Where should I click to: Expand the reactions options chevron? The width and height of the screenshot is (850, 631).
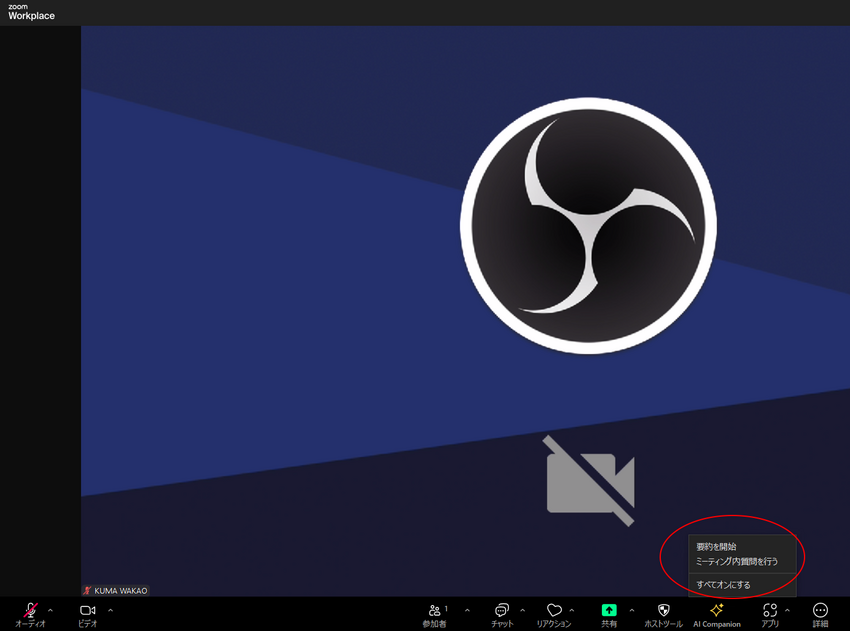[x=572, y=610]
